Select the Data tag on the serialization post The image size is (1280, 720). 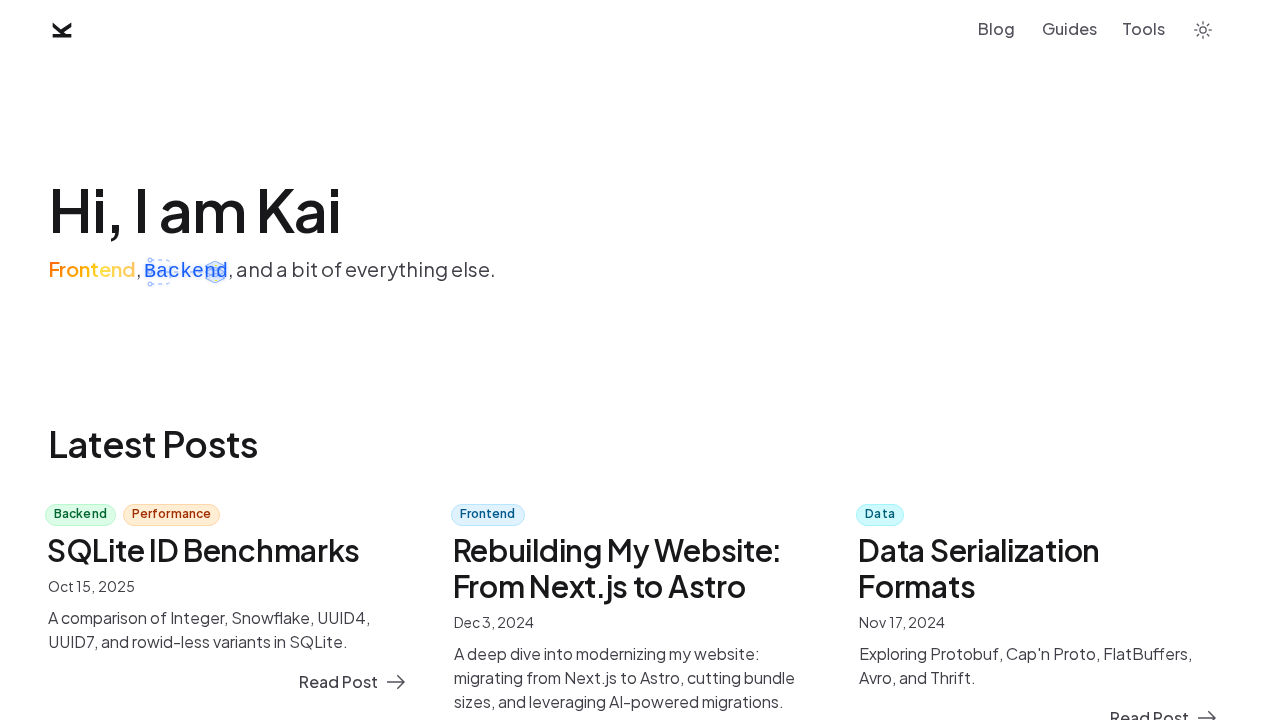click(x=879, y=513)
